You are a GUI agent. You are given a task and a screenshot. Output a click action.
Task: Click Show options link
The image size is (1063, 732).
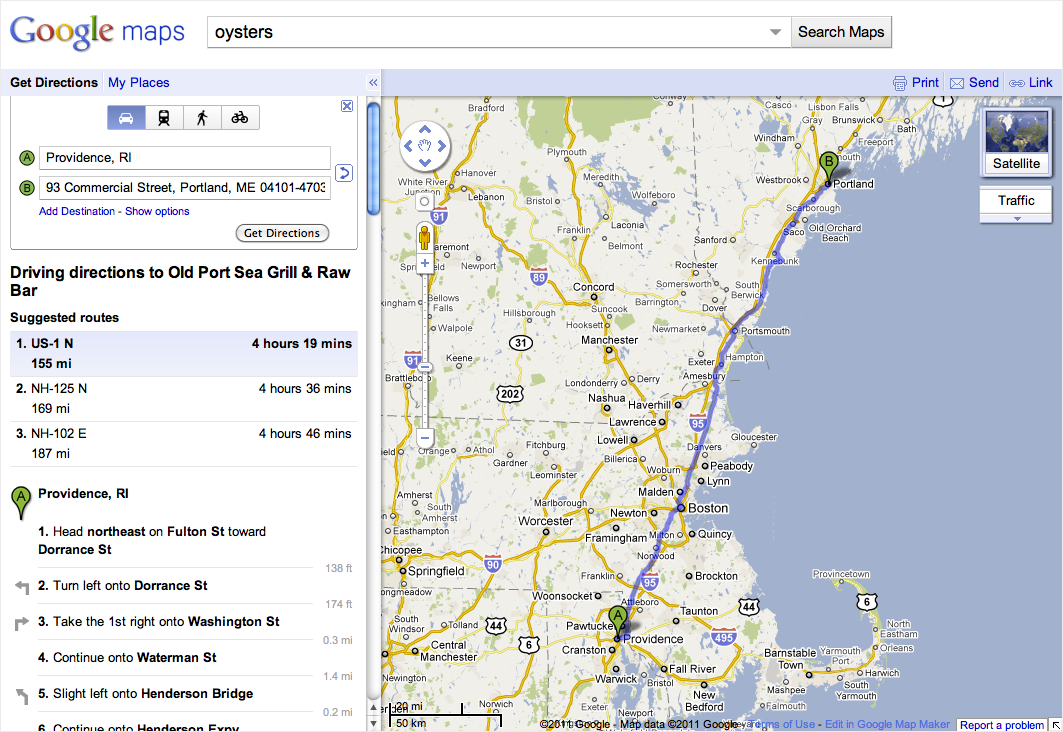pyautogui.click(x=157, y=211)
